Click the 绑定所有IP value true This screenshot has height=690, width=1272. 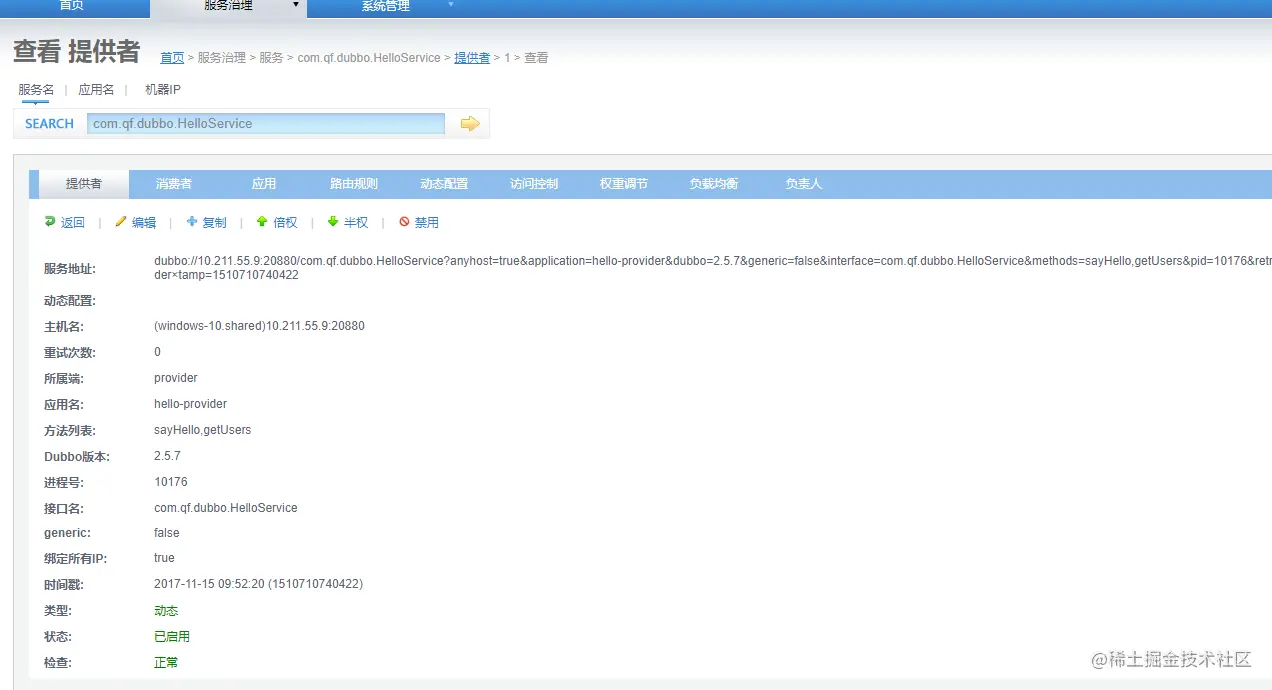click(x=164, y=558)
